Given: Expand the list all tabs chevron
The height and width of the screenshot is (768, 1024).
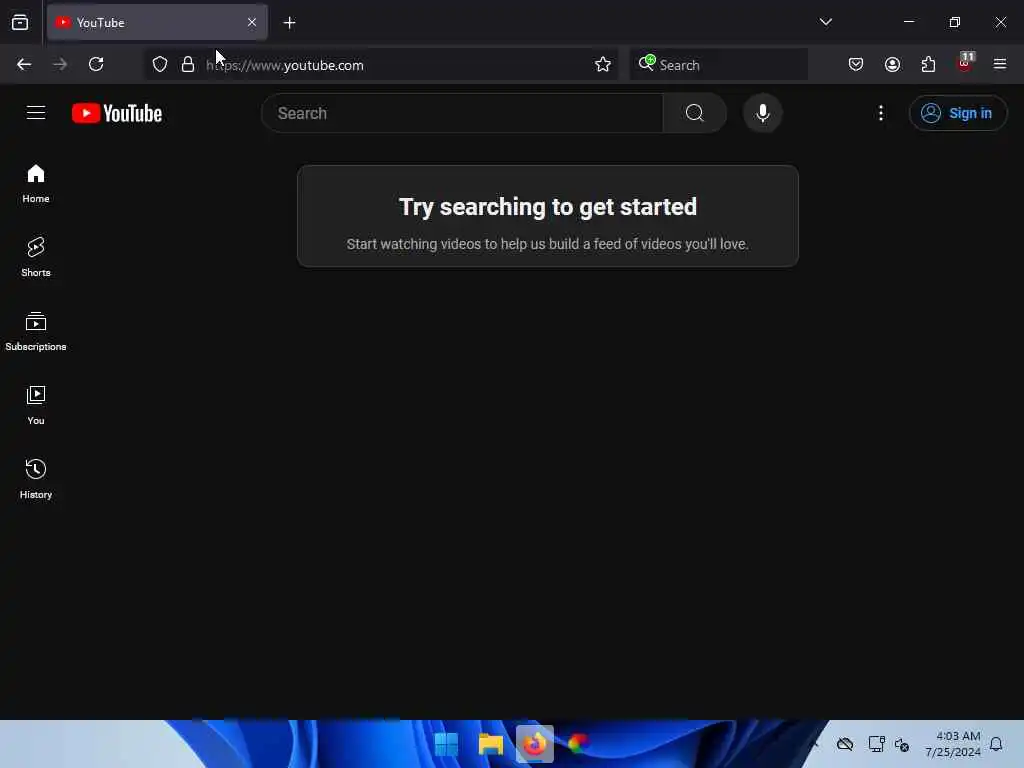Looking at the screenshot, I should coord(825,22).
